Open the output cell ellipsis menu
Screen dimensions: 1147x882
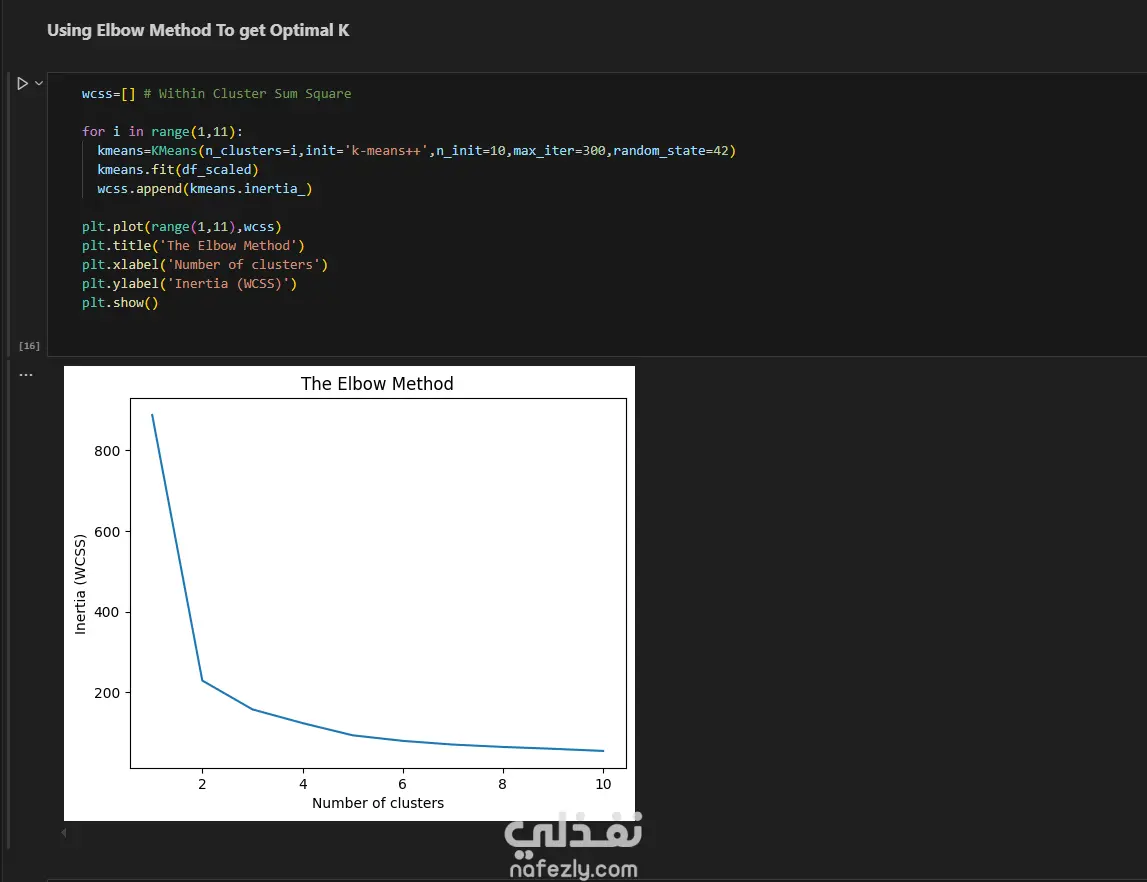(26, 375)
